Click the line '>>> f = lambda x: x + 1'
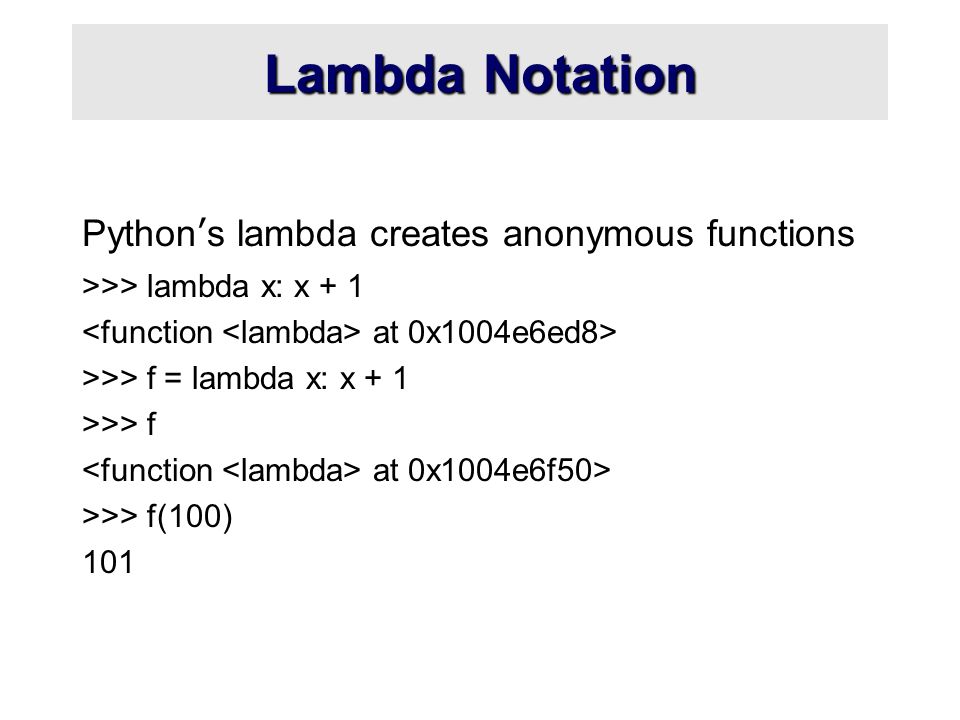 (245, 378)
